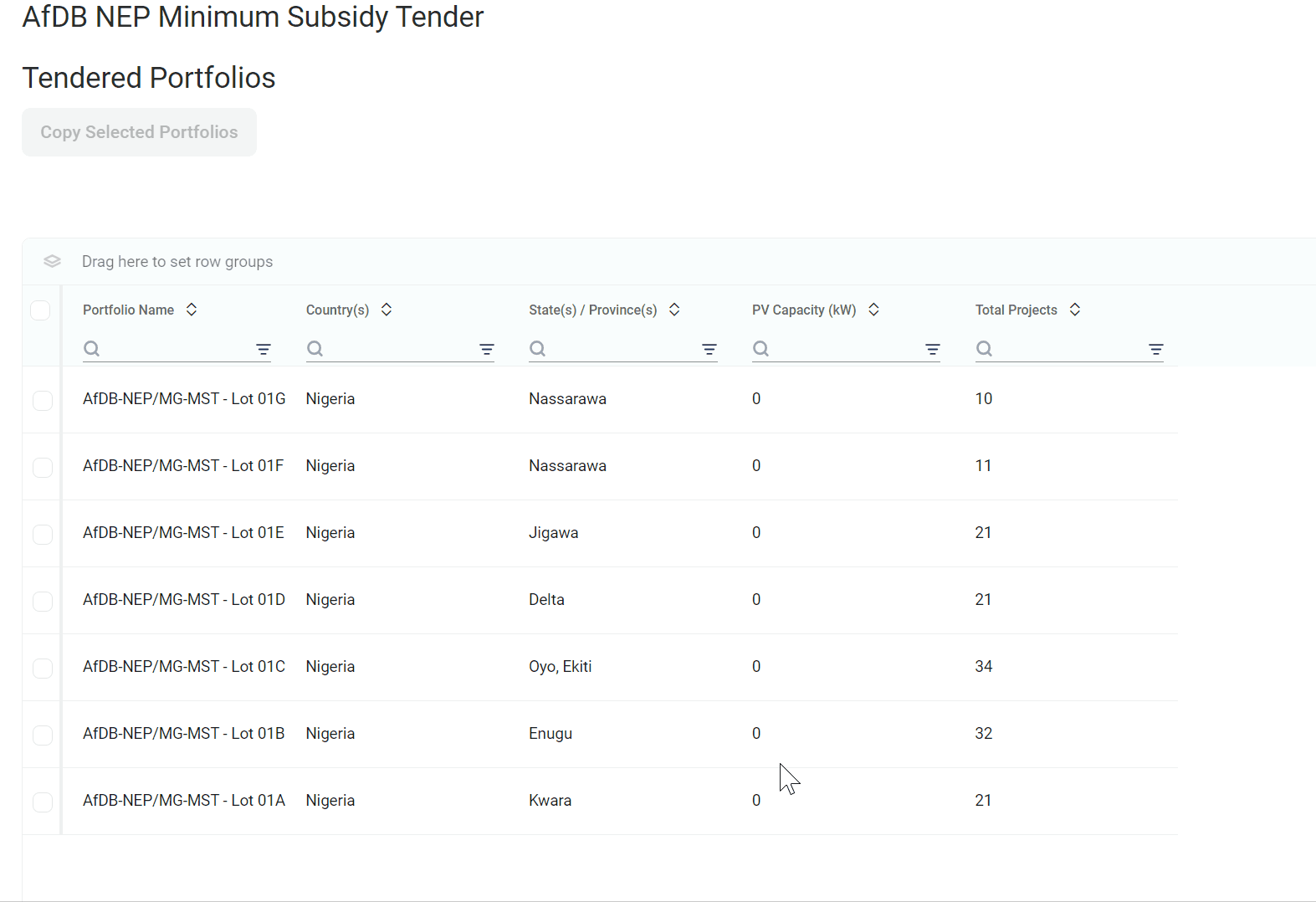Click the sort icon next to Total Projects
Screen dimensions: 1316x902
(x=1075, y=310)
